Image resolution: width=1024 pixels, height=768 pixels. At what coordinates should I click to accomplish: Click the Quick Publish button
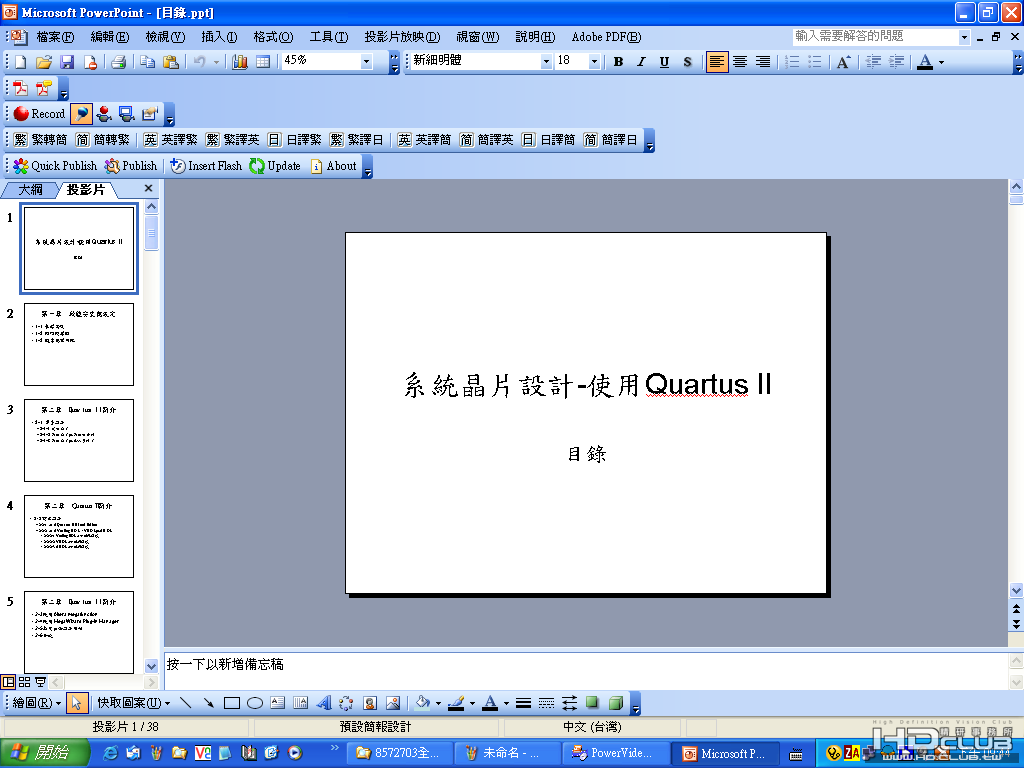55,166
